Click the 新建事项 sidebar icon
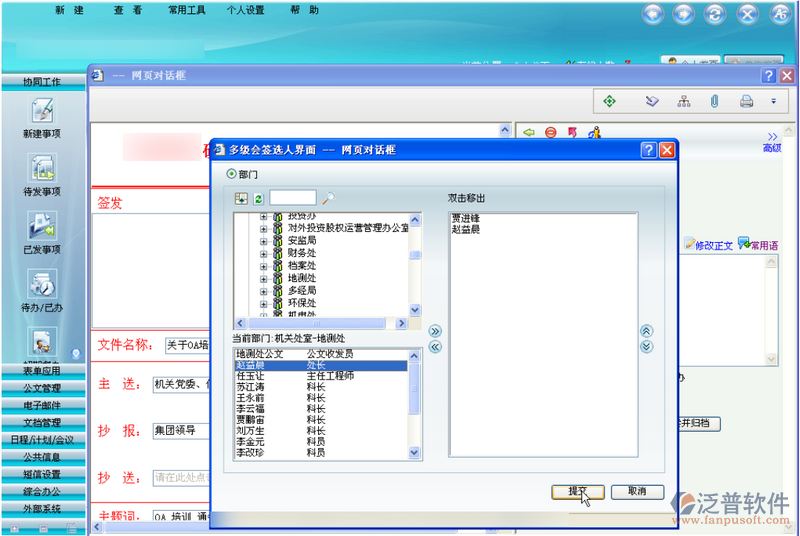The image size is (800, 536). (42, 110)
